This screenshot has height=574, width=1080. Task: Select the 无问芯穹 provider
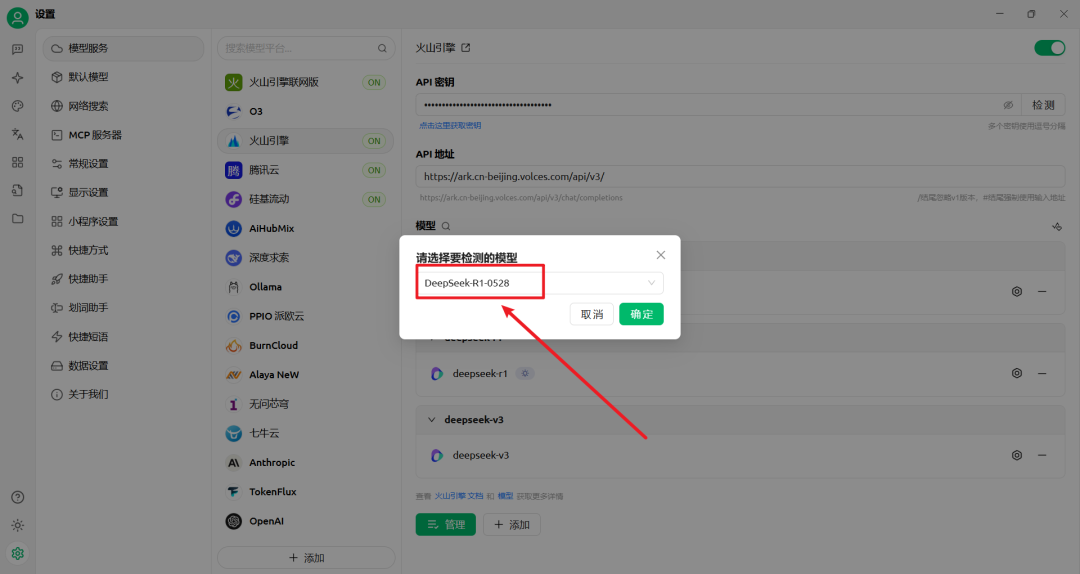click(x=305, y=404)
